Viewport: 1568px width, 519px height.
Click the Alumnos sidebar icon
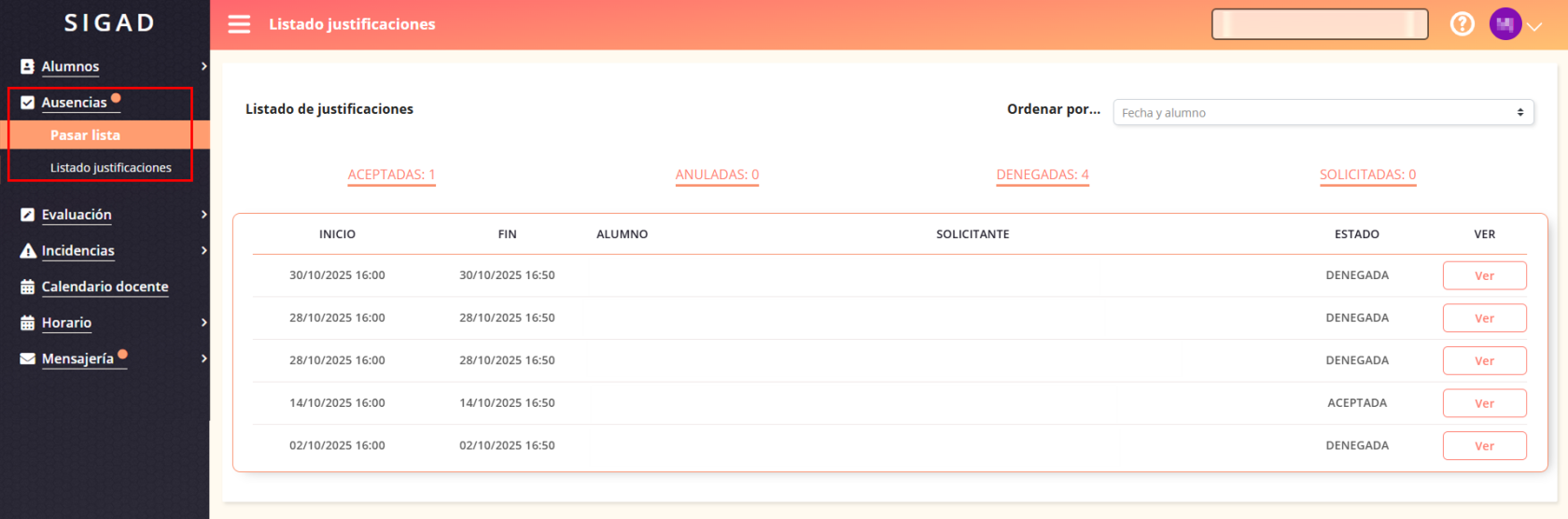tap(28, 66)
